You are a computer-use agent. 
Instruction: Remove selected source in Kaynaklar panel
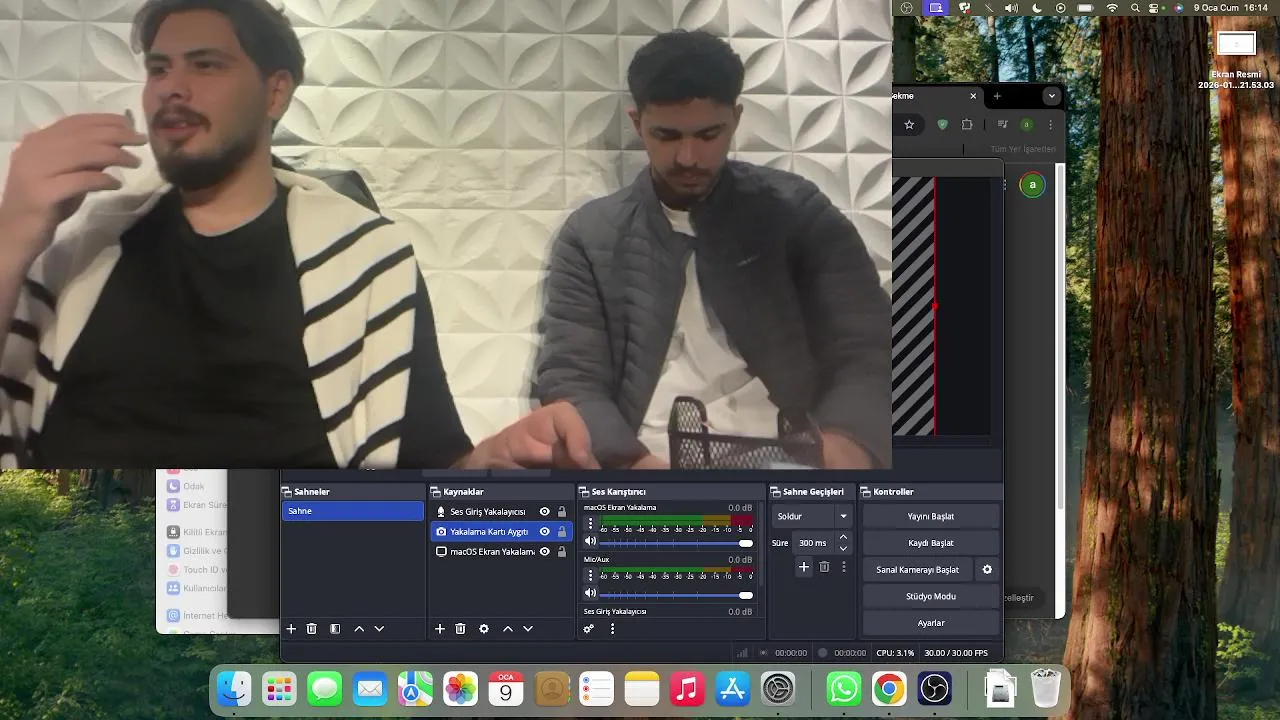[460, 629]
